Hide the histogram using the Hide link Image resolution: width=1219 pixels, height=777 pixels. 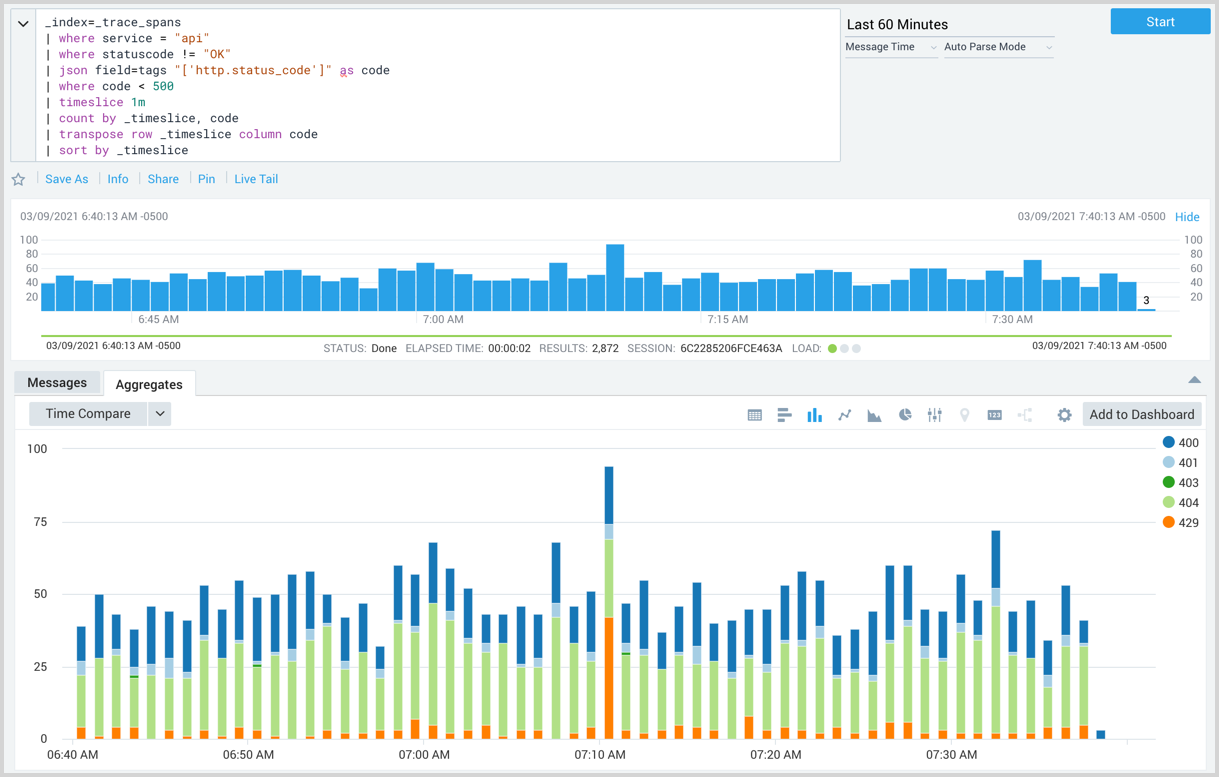tap(1187, 216)
